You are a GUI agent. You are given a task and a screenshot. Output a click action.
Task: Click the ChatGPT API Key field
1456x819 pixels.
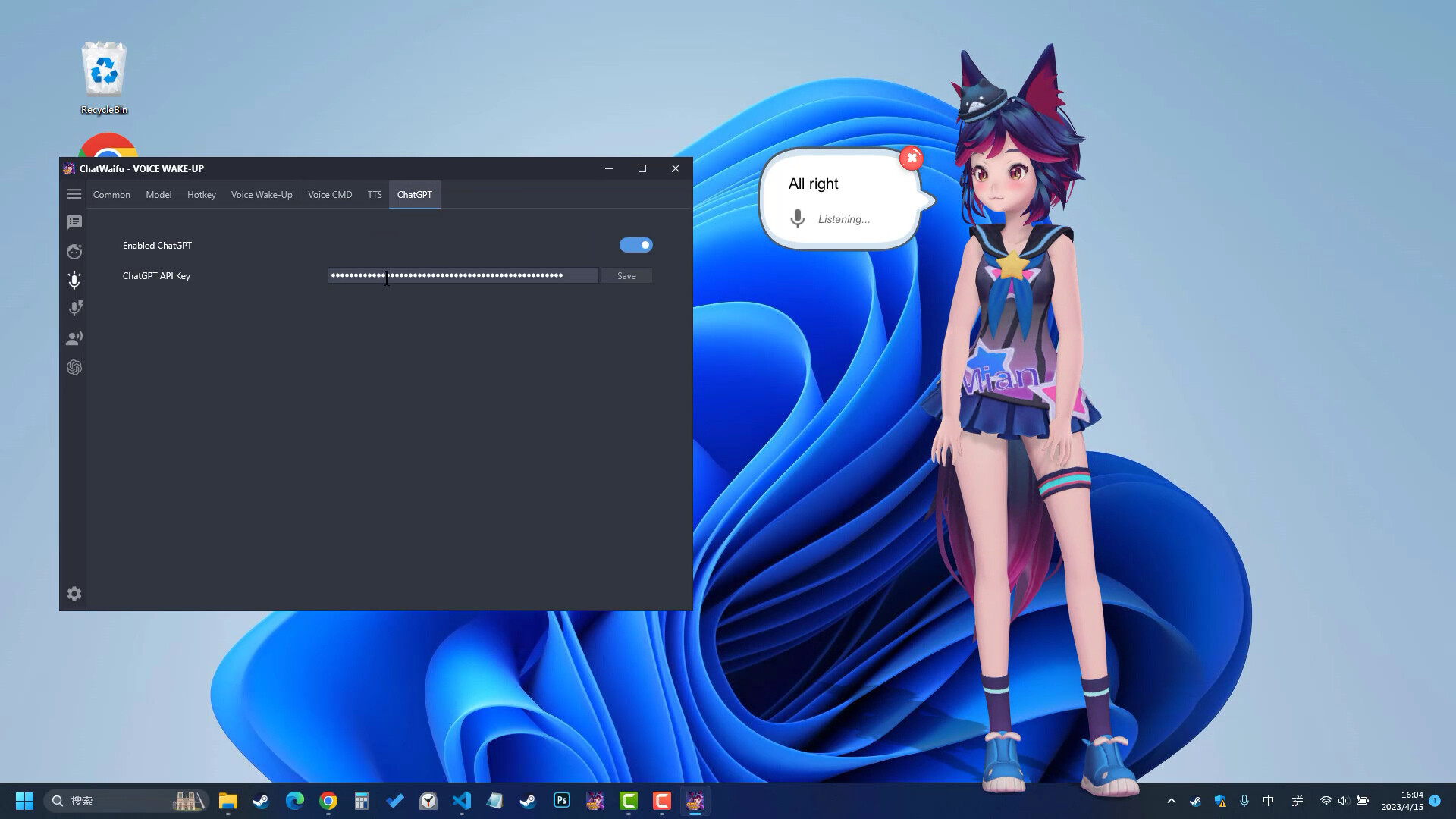[463, 275]
